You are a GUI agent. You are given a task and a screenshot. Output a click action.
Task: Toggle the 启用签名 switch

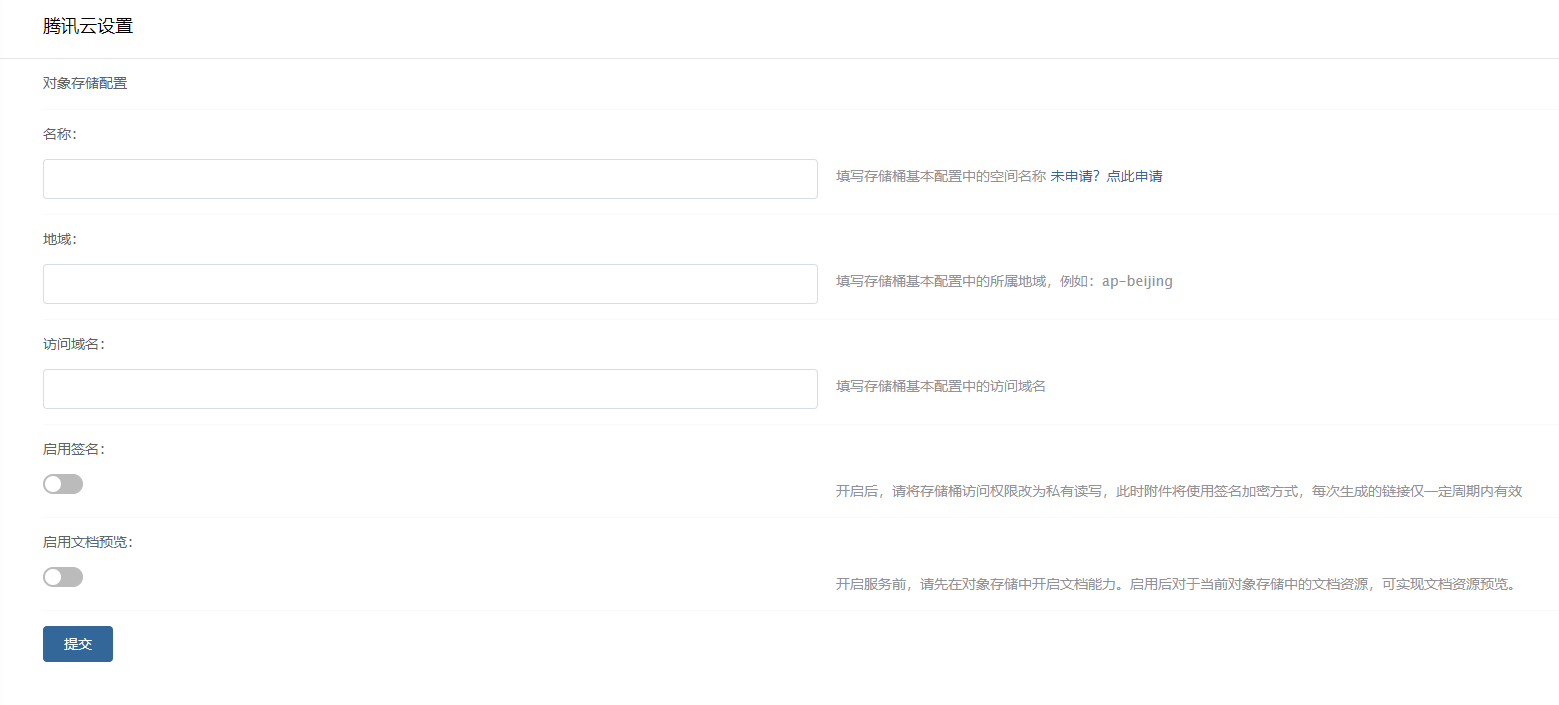[x=63, y=484]
